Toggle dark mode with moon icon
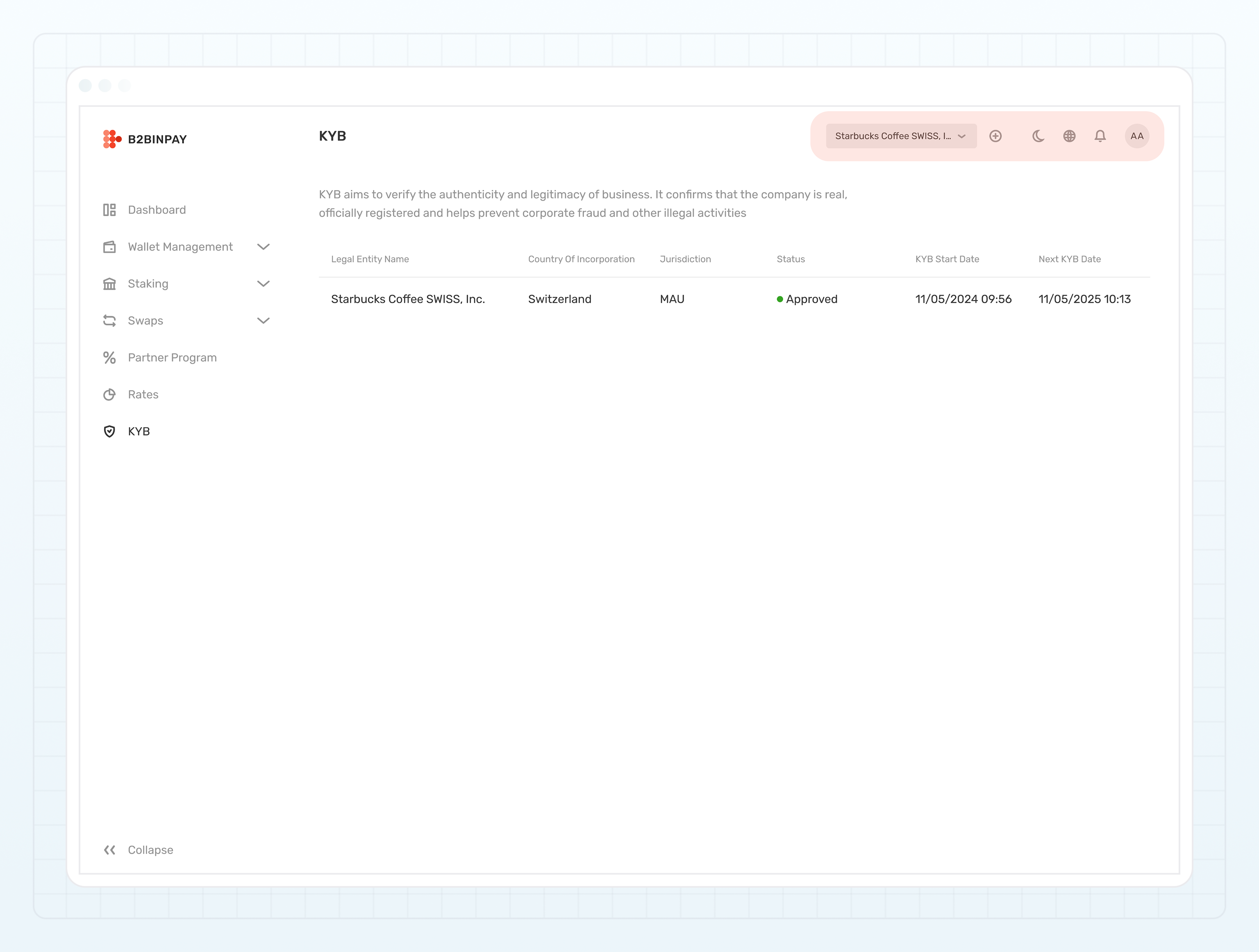The image size is (1259, 952). point(1038,136)
